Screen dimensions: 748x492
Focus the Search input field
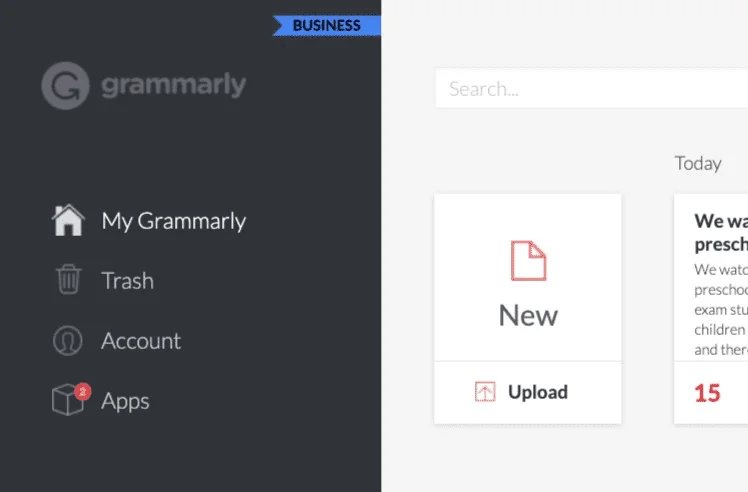pos(592,88)
